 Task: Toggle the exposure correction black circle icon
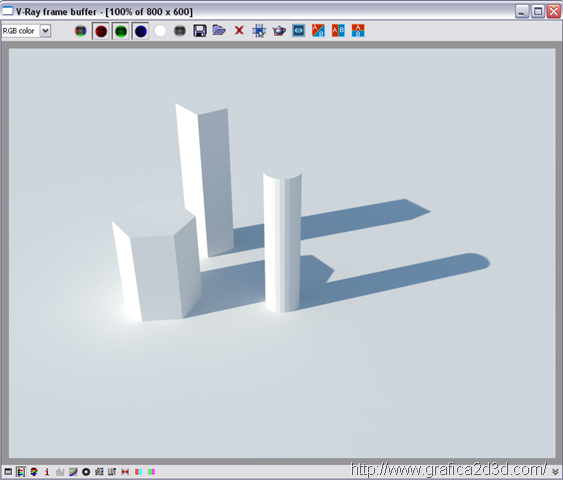pyautogui.click(x=86, y=471)
